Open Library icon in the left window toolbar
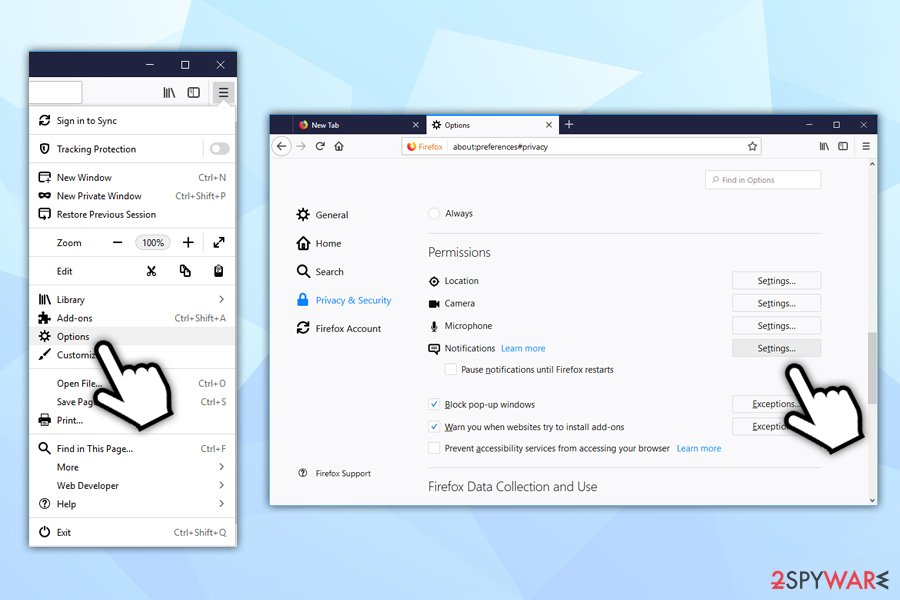This screenshot has width=900, height=600. coord(169,92)
